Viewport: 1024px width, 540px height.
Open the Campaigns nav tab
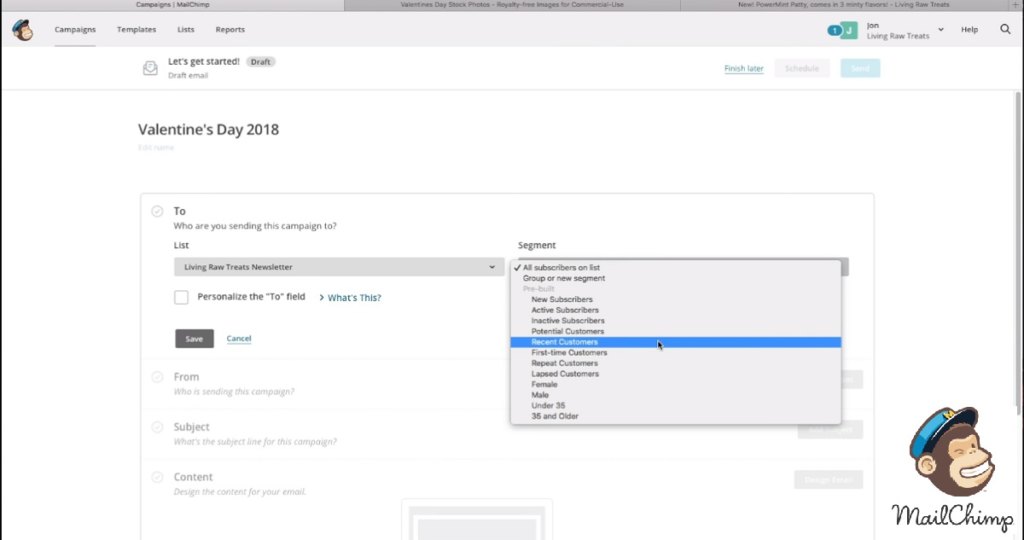[75, 29]
